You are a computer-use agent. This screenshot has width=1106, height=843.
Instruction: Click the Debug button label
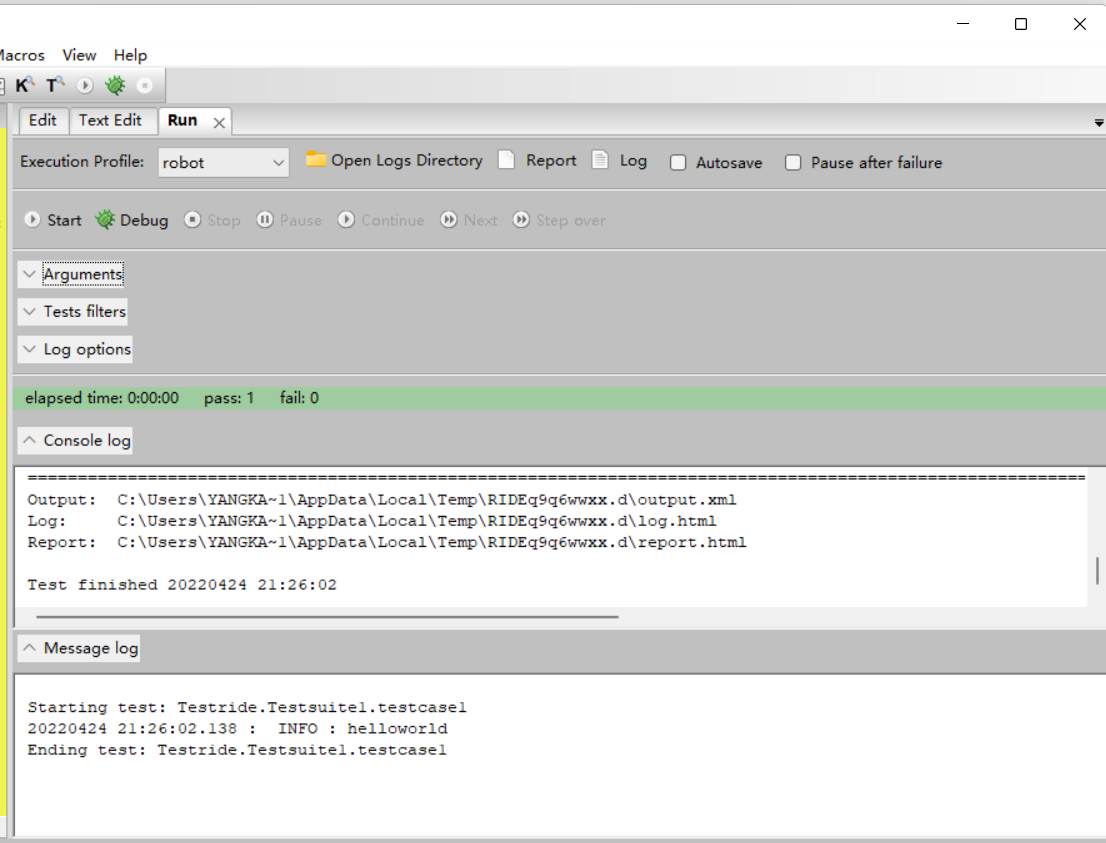(144, 220)
